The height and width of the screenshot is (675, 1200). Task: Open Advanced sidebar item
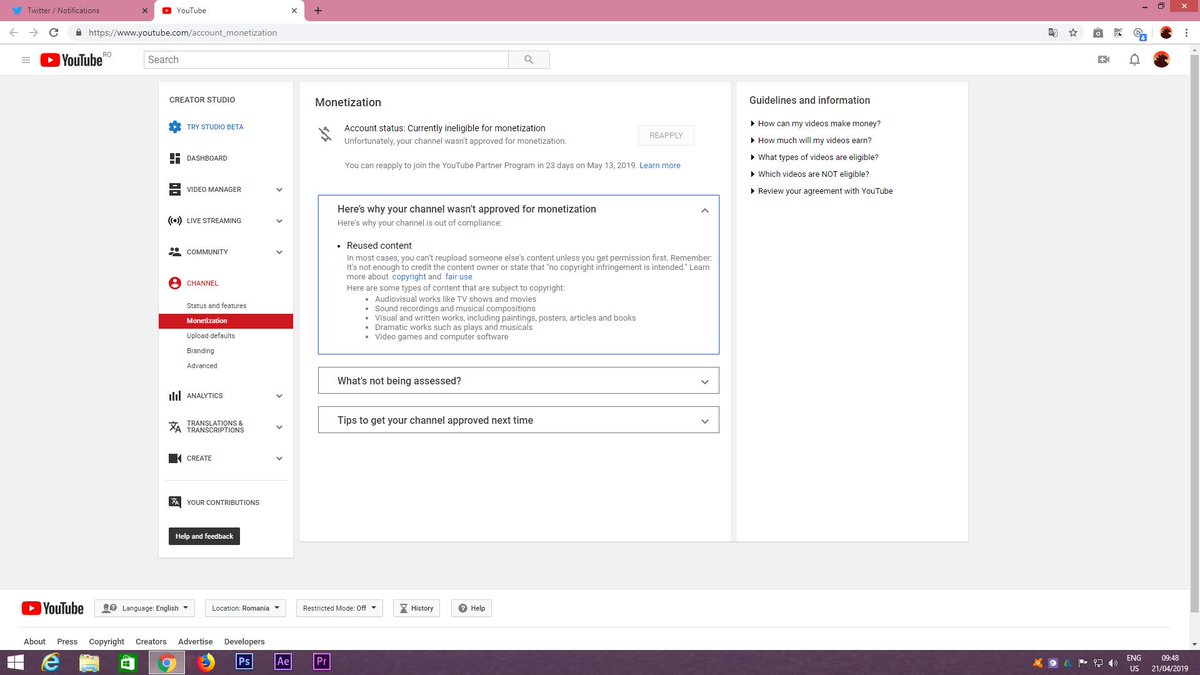pos(202,366)
